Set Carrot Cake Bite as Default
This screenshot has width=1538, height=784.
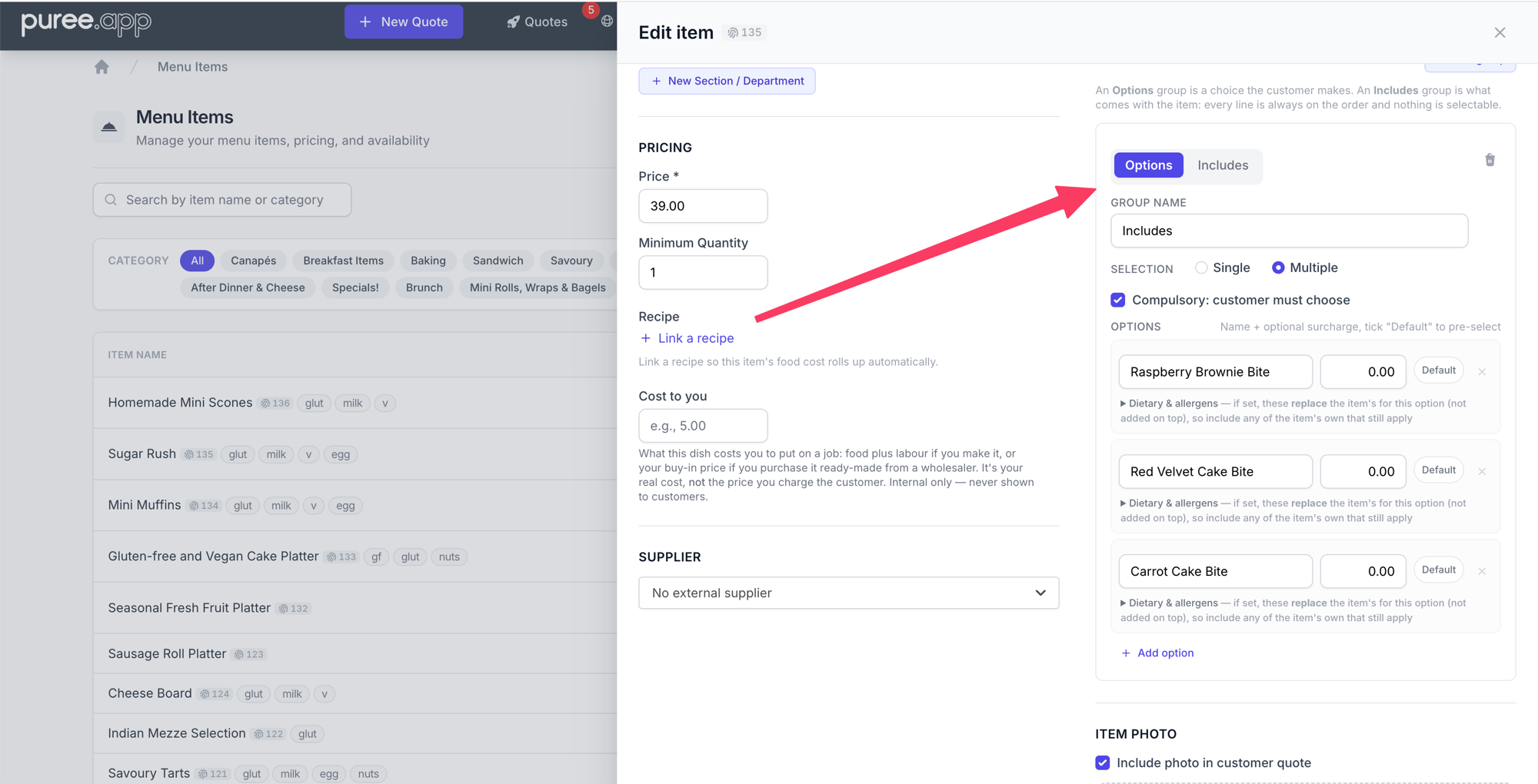click(x=1438, y=570)
